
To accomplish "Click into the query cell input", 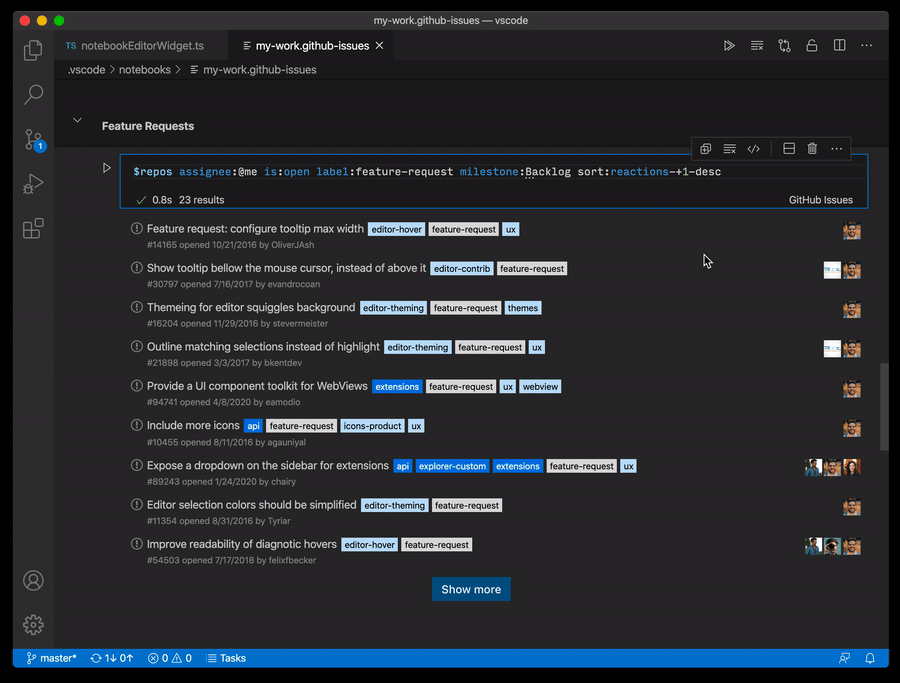I will point(494,172).
